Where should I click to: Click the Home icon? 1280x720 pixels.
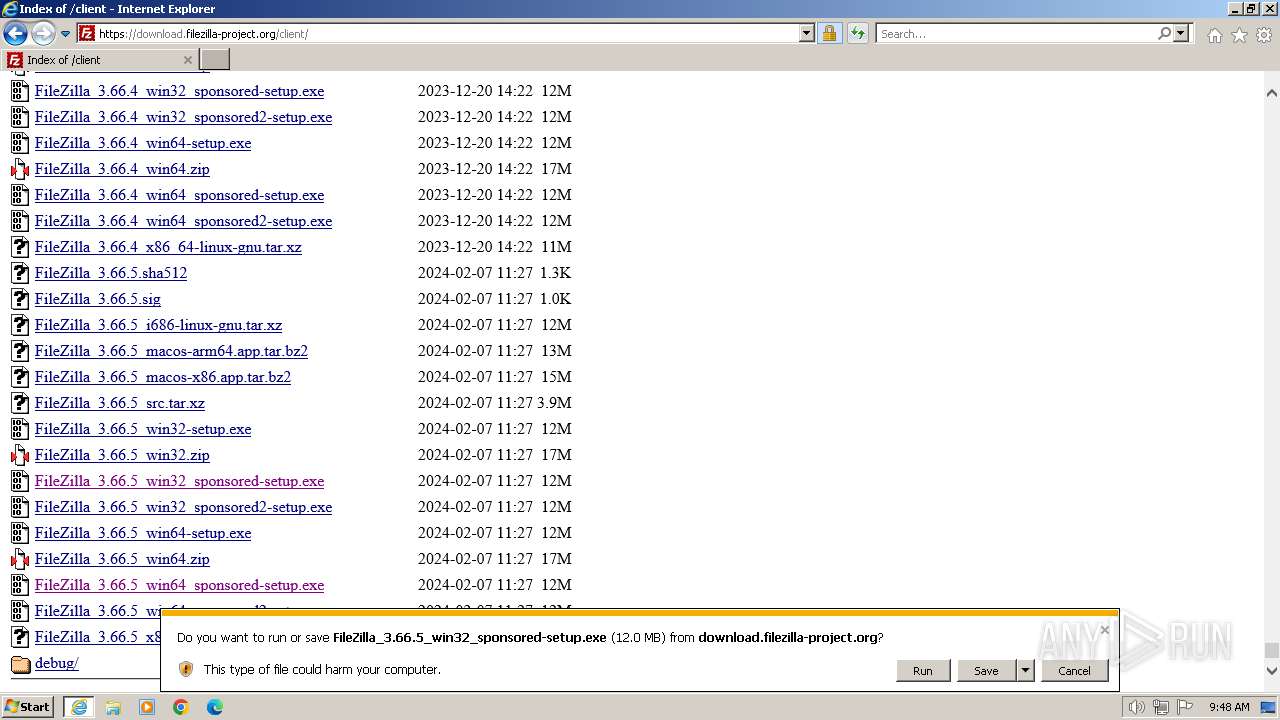(1214, 35)
